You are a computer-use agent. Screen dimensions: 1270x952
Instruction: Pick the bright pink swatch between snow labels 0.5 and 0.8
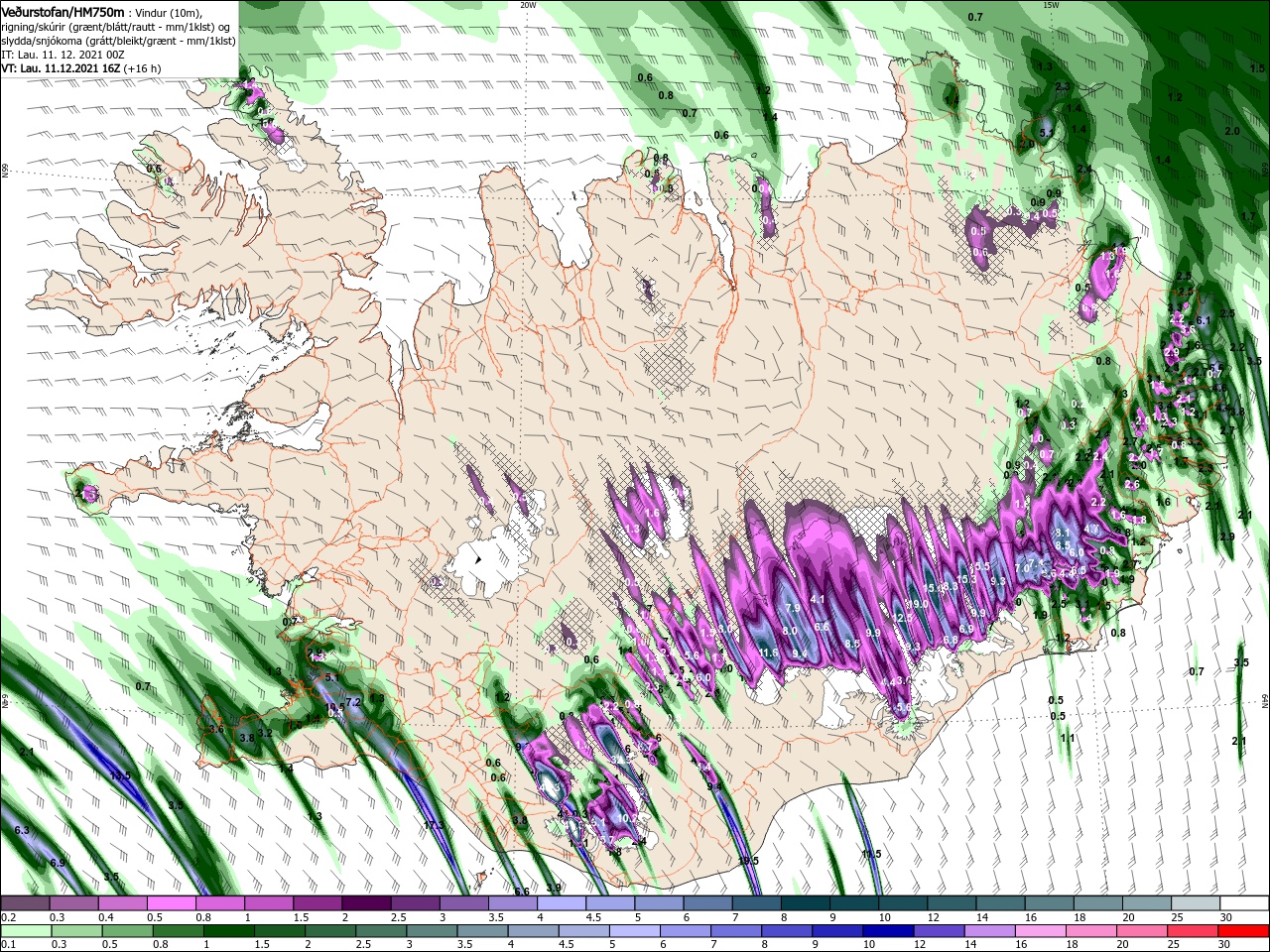coord(171,903)
